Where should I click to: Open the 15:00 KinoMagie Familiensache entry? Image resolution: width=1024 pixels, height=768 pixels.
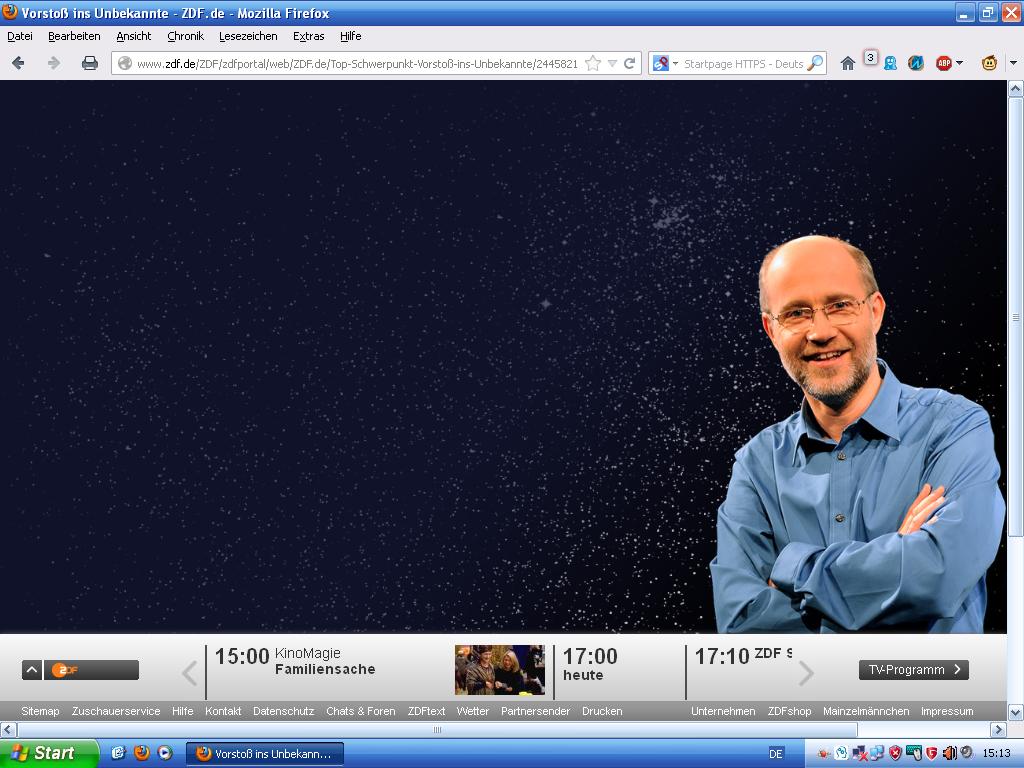pyautogui.click(x=295, y=661)
